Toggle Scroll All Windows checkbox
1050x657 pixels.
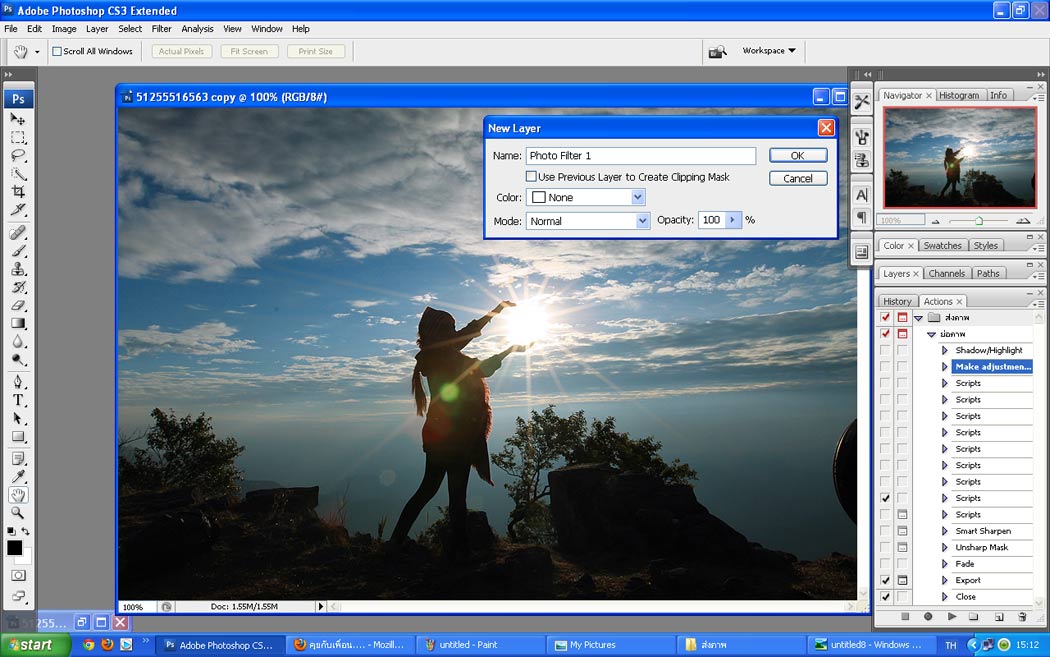pos(57,51)
